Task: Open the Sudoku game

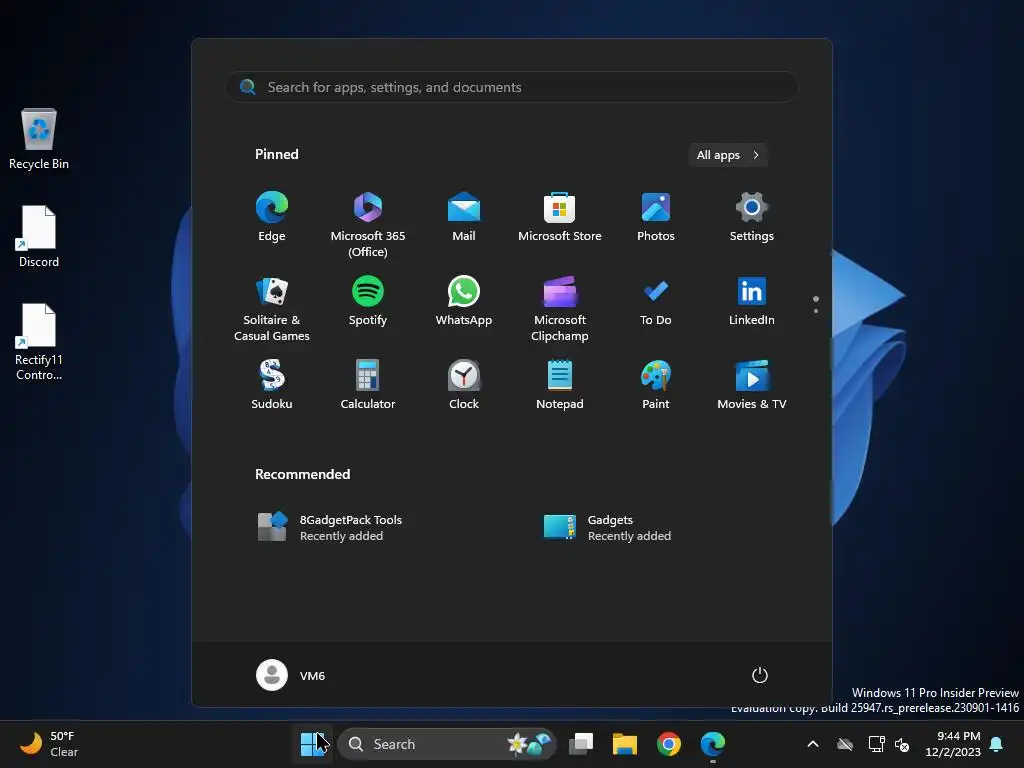Action: (272, 385)
